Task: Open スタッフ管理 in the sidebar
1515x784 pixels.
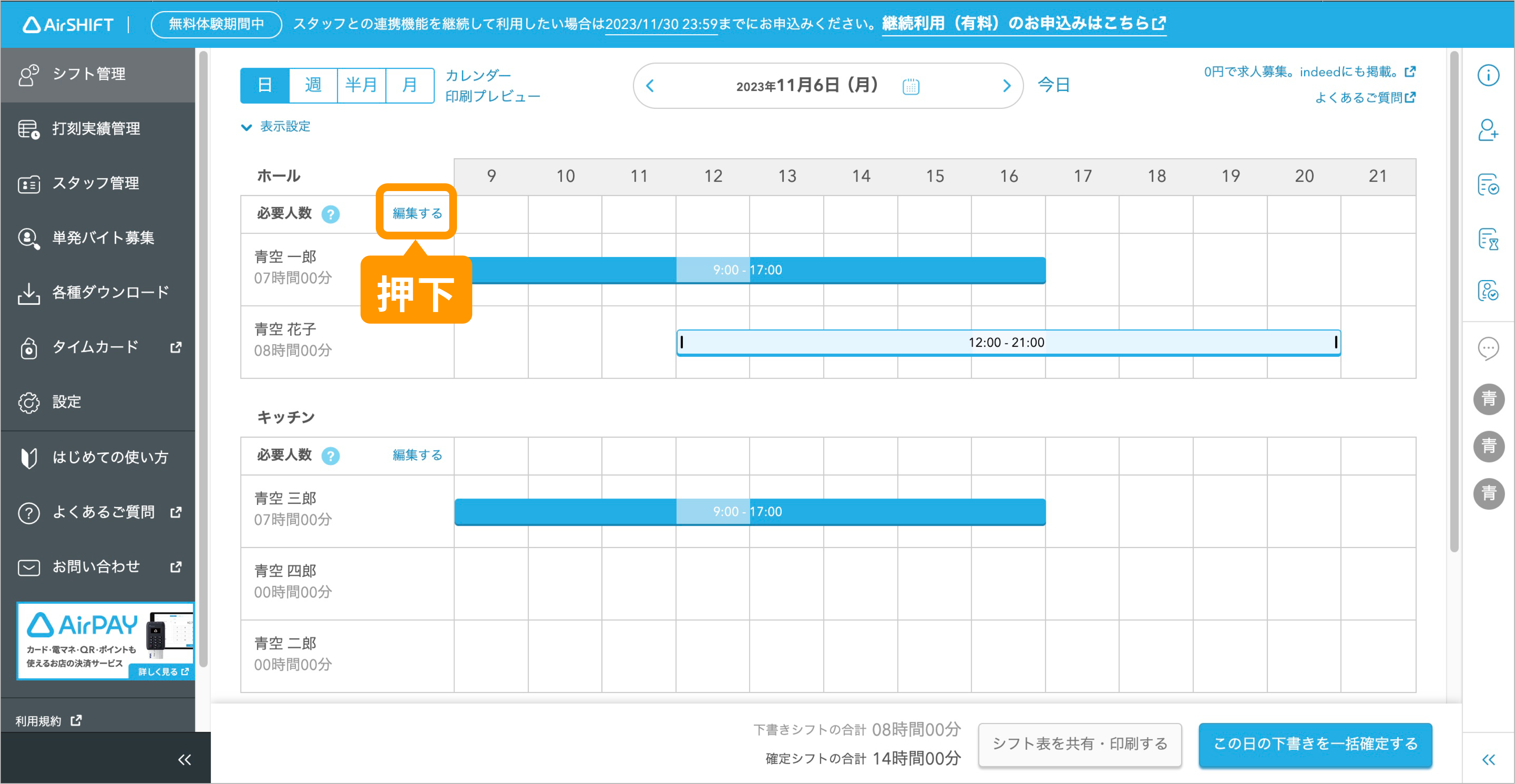Action: tap(98, 183)
